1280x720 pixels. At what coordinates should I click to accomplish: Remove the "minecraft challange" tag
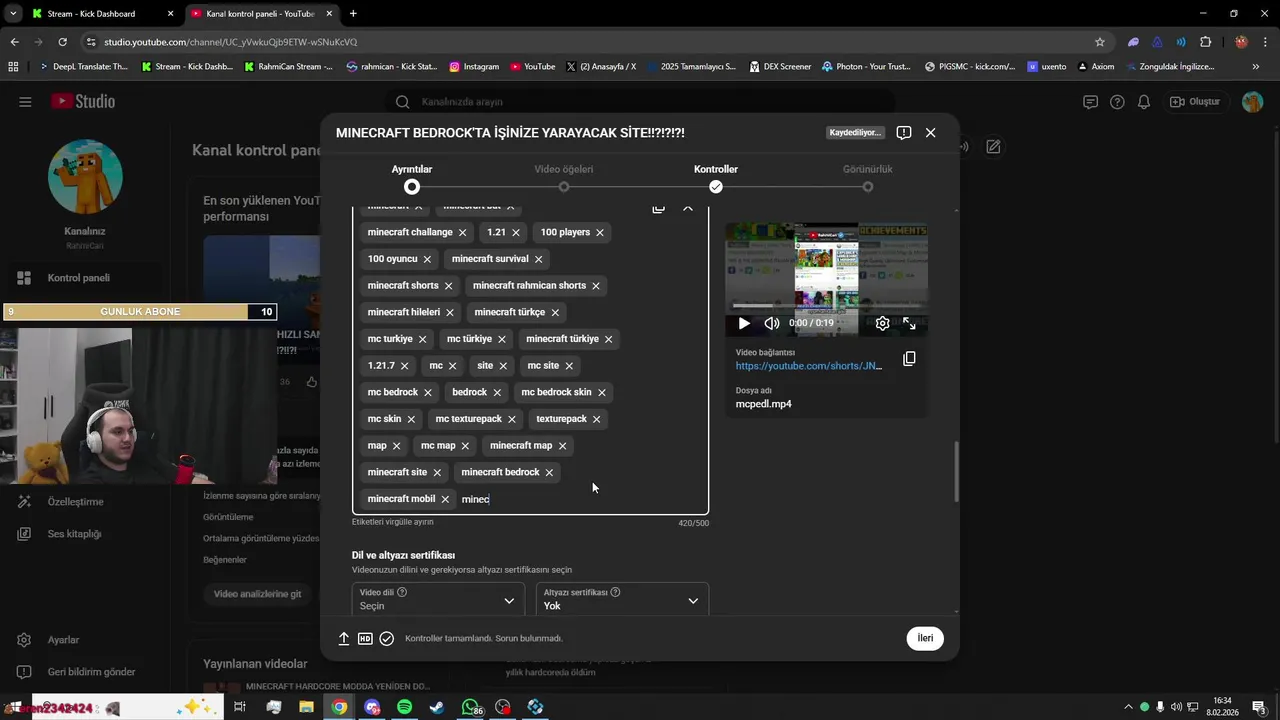[x=462, y=233]
